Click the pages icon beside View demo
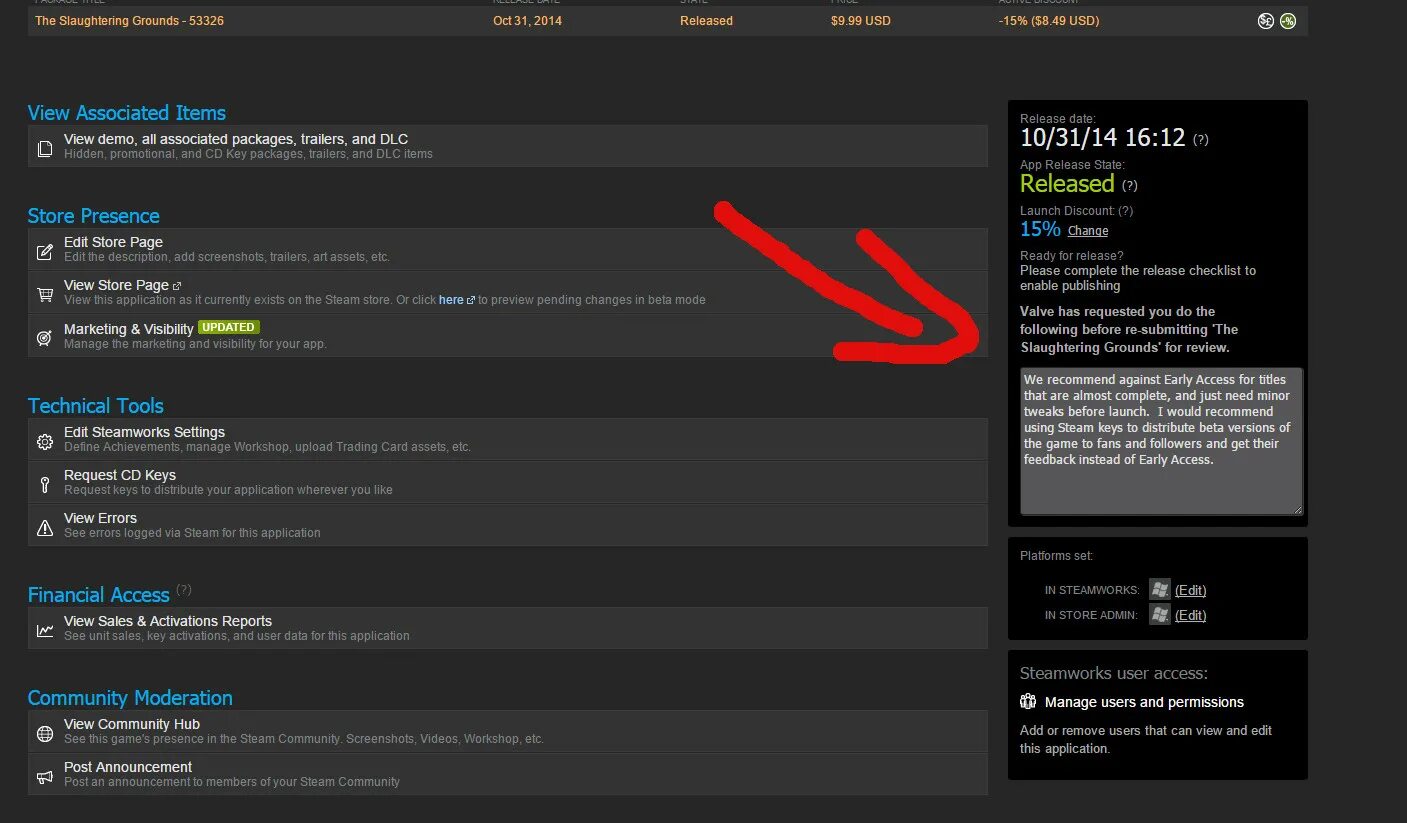The image size is (1407, 823). tap(45, 148)
